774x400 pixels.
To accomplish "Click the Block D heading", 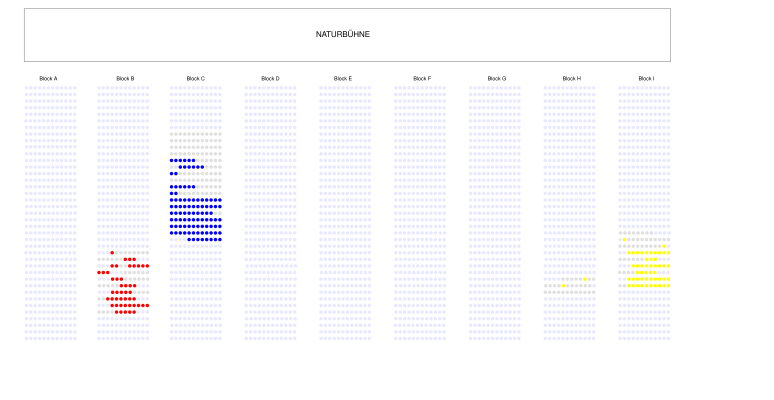I will click(270, 78).
